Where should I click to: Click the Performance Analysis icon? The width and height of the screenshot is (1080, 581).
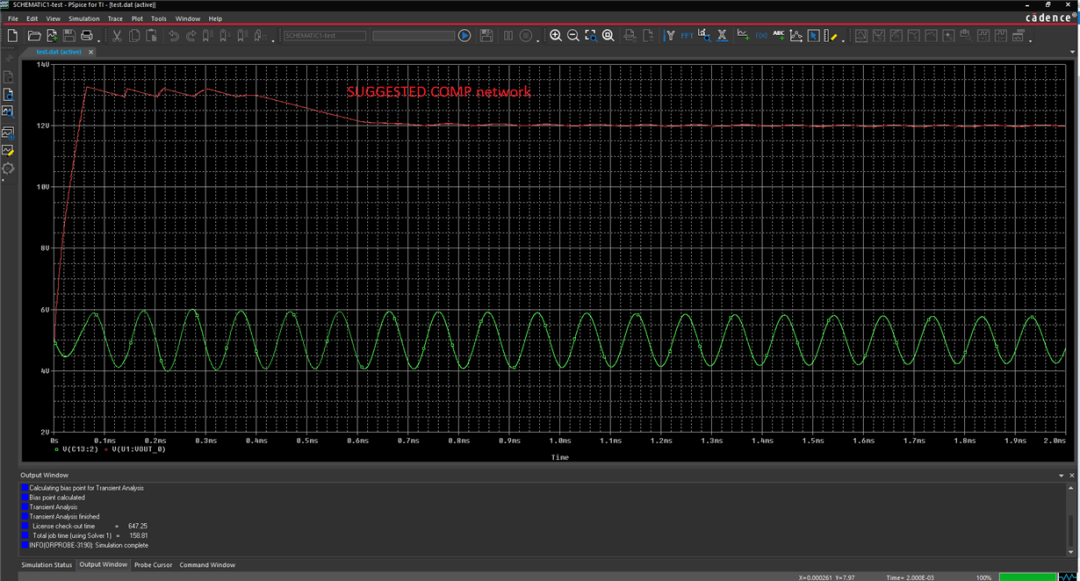704,35
